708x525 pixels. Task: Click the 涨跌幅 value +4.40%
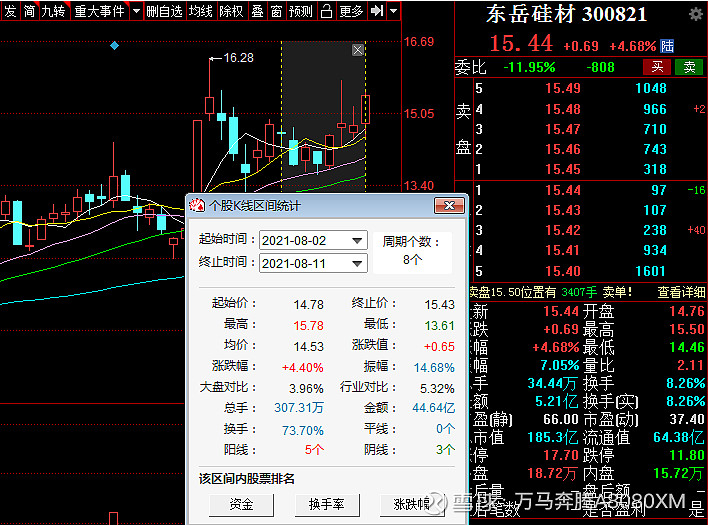[x=303, y=368]
